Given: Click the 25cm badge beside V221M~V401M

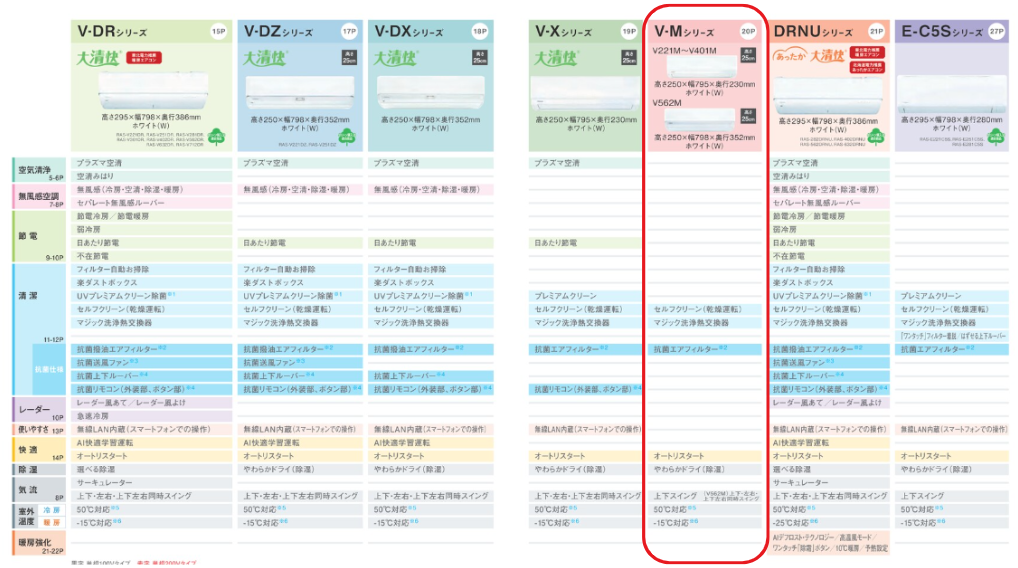Looking at the screenshot, I should pos(748,55).
